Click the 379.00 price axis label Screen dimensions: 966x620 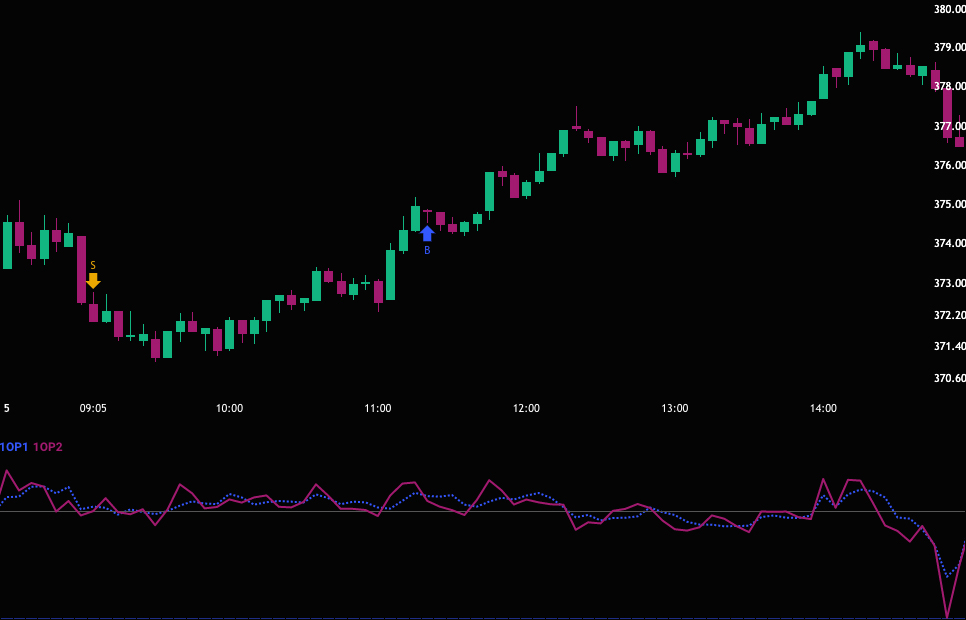(950, 47)
